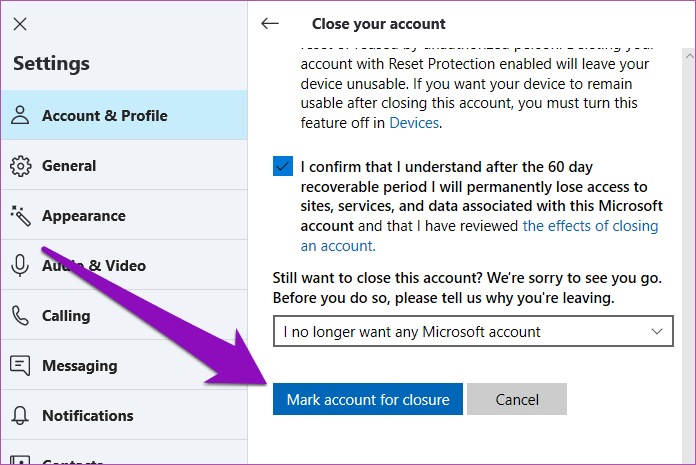Click the Calling phone icon
This screenshot has width=696, height=465.
tap(20, 316)
